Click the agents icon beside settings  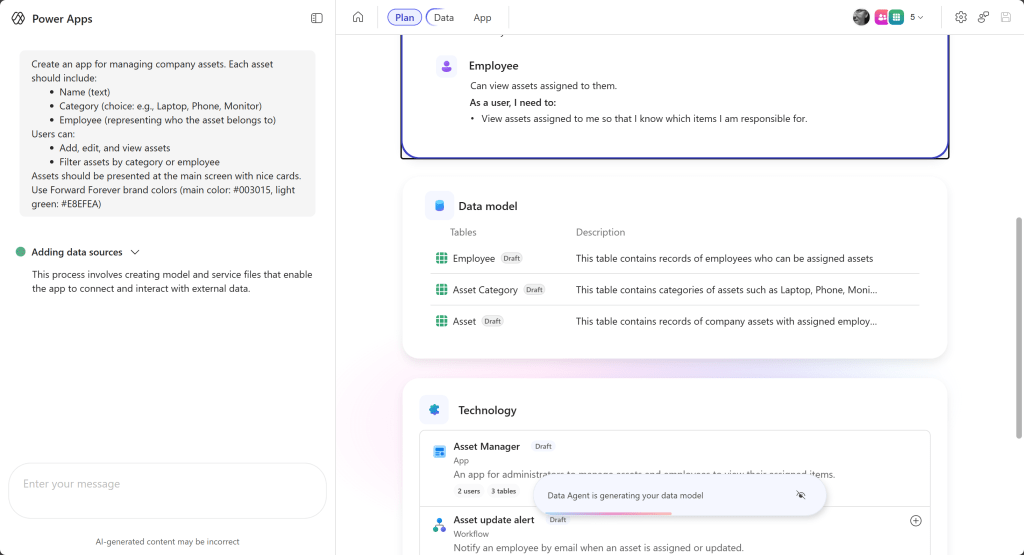point(983,17)
